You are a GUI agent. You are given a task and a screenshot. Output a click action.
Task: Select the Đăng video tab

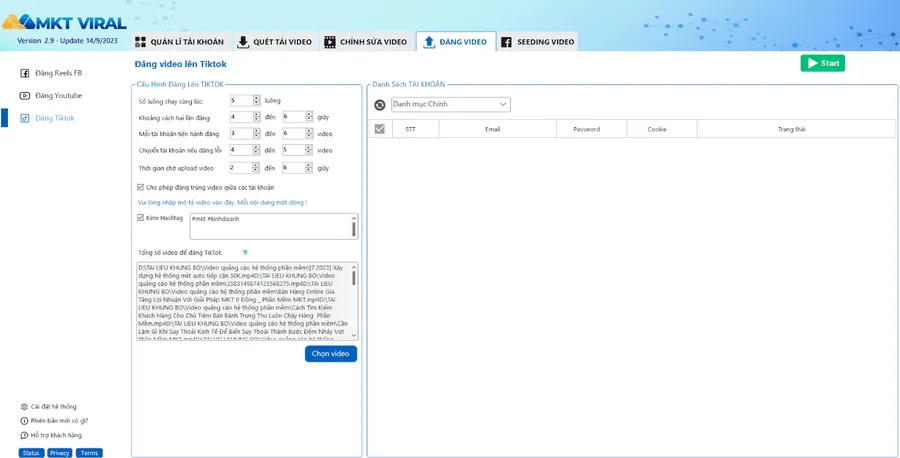point(455,42)
